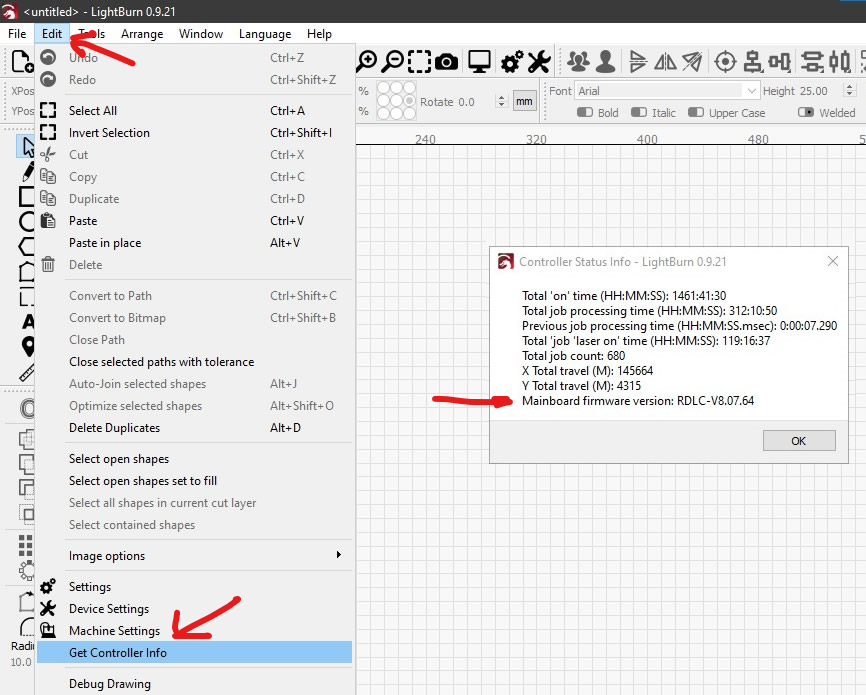The height and width of the screenshot is (695, 866).
Task: Click the Invert Selection menu icon
Action: 48,133
